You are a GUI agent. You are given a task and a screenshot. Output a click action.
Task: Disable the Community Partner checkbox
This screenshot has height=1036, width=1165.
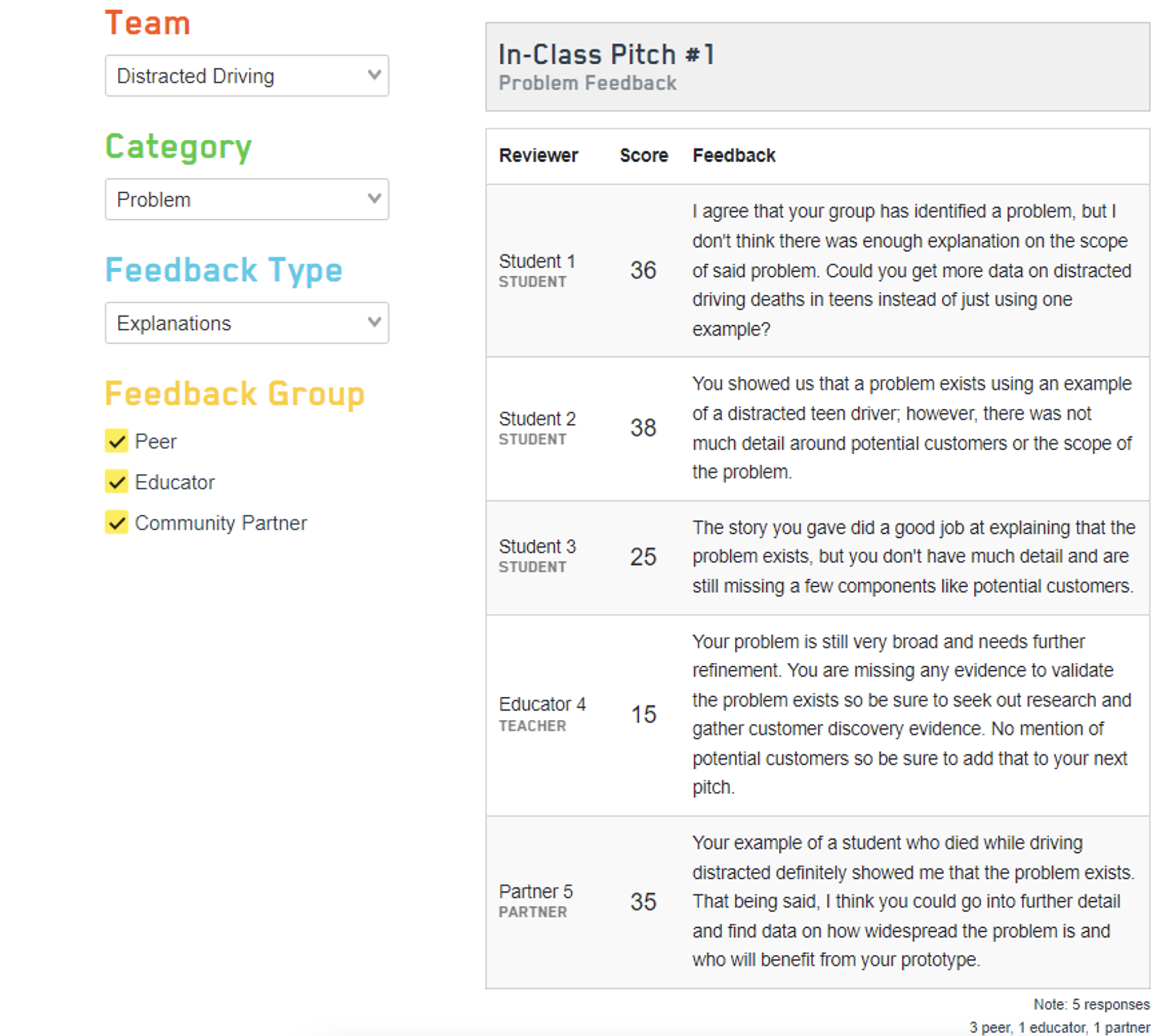[117, 523]
